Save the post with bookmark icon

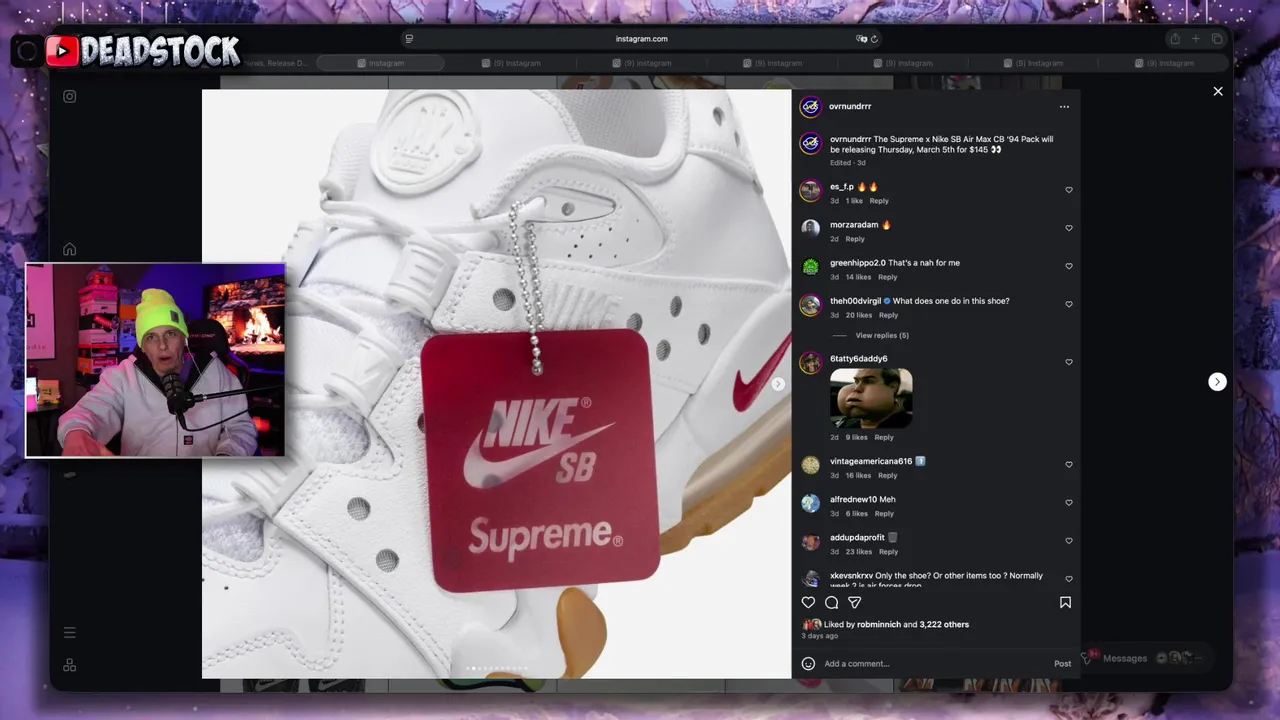(1065, 602)
